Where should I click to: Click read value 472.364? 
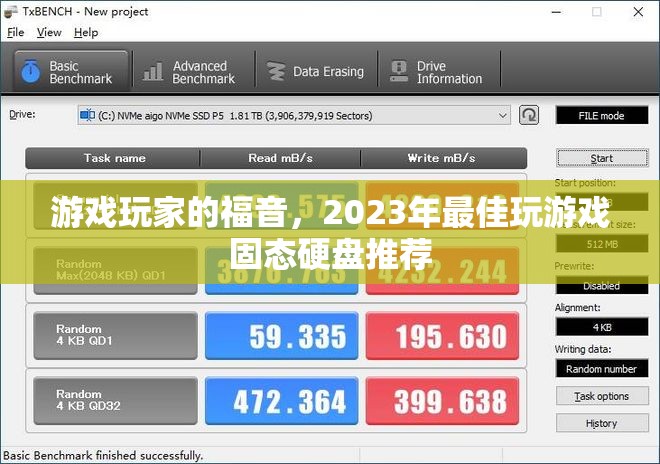point(282,401)
